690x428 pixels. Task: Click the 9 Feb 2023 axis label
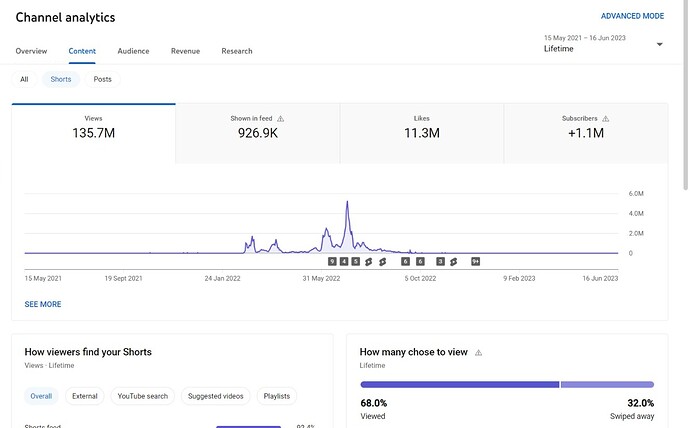pos(519,278)
